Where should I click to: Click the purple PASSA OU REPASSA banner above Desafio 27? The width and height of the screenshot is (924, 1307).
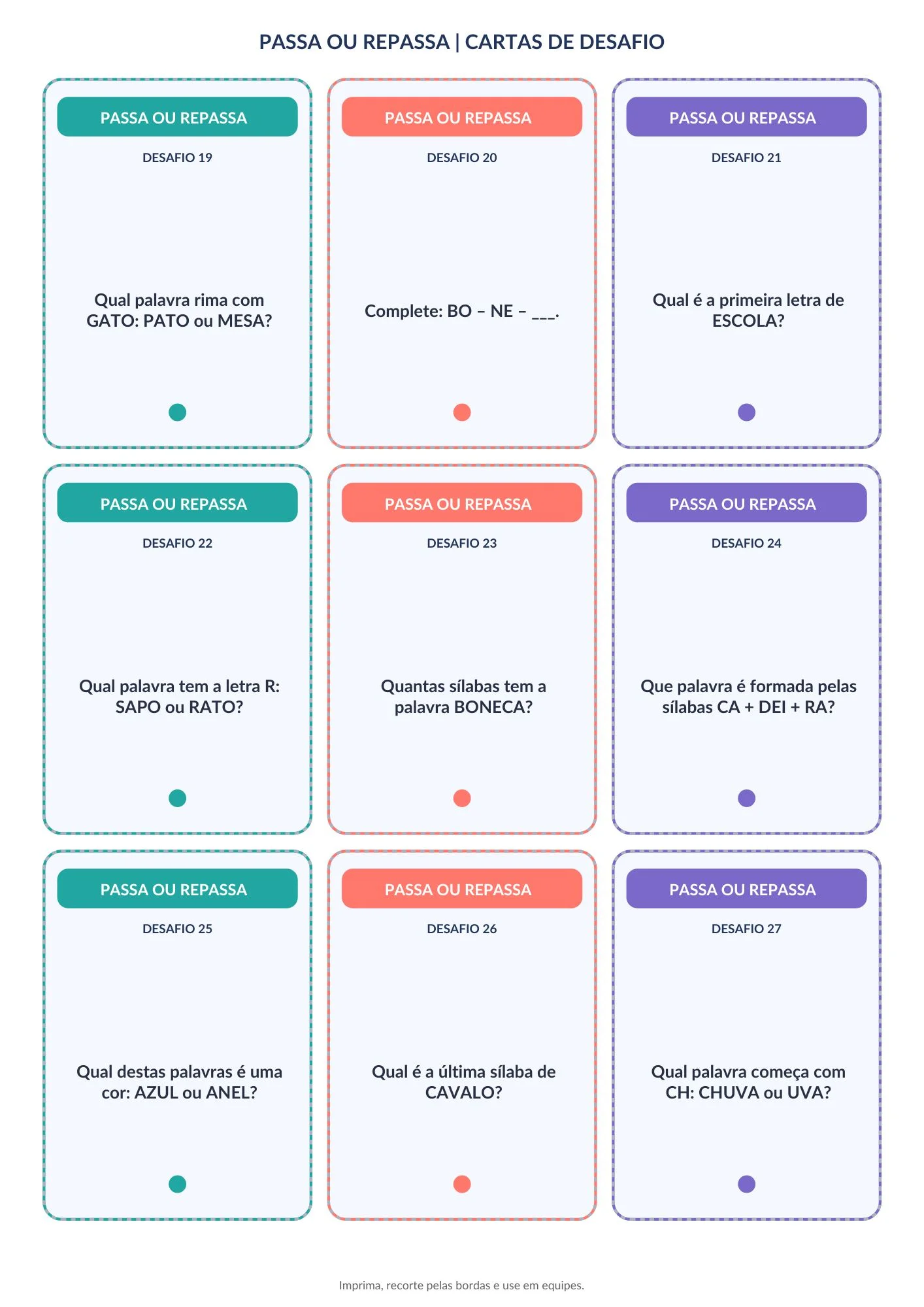[746, 888]
